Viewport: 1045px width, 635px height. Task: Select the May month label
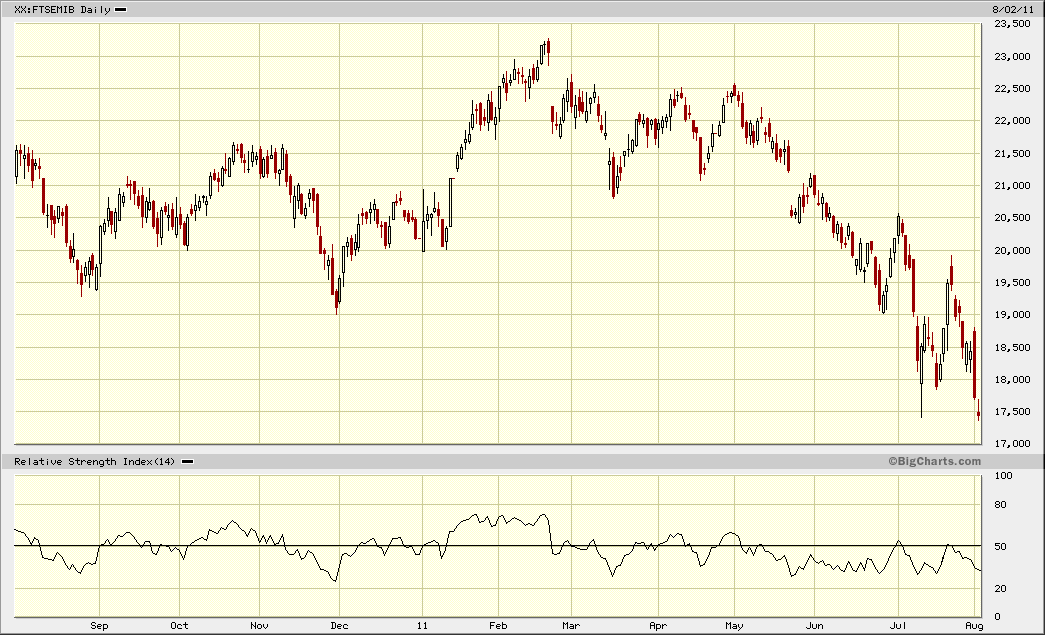click(x=734, y=626)
